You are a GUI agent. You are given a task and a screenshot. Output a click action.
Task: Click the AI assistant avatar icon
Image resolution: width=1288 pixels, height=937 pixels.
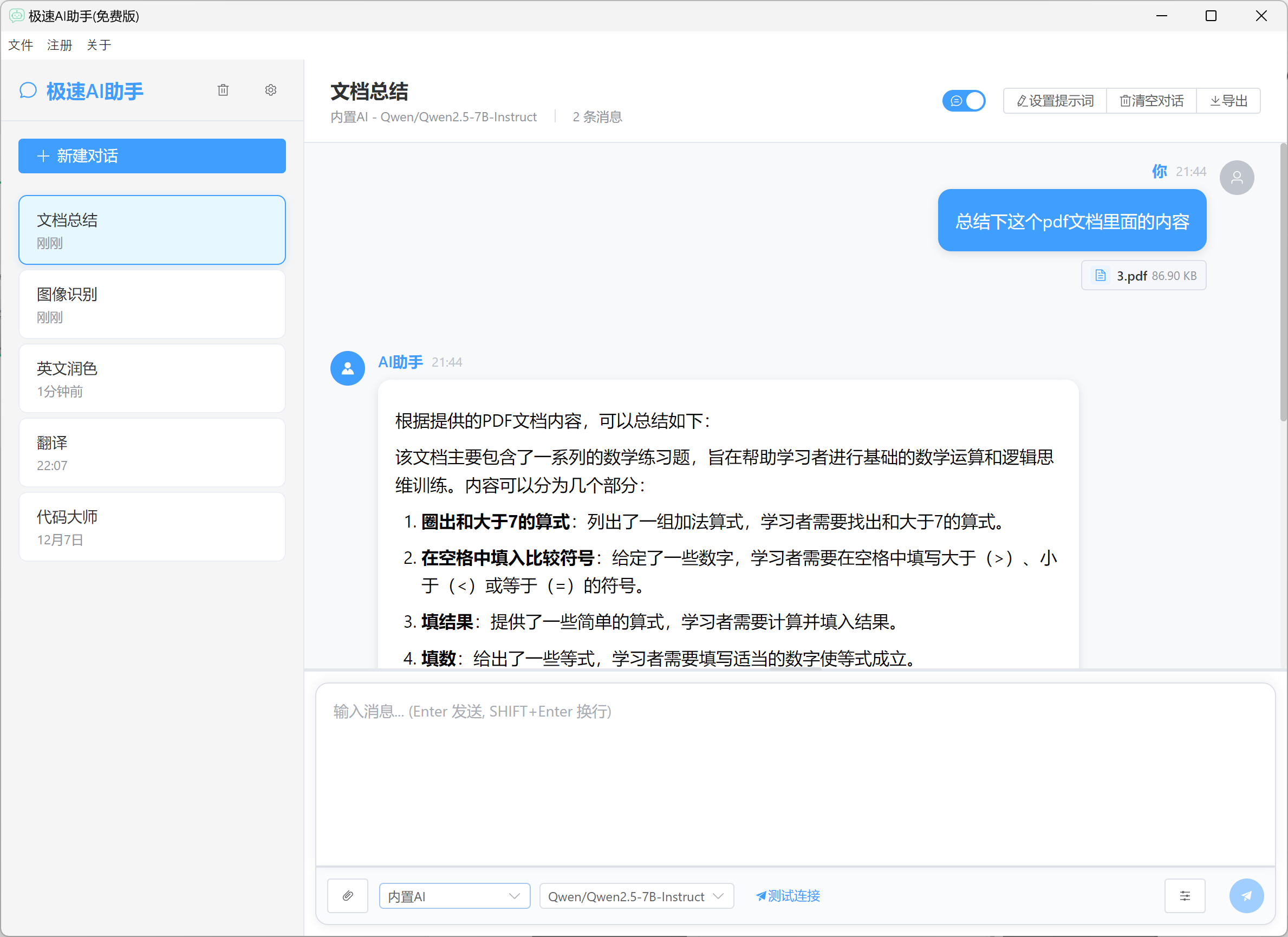pos(348,368)
